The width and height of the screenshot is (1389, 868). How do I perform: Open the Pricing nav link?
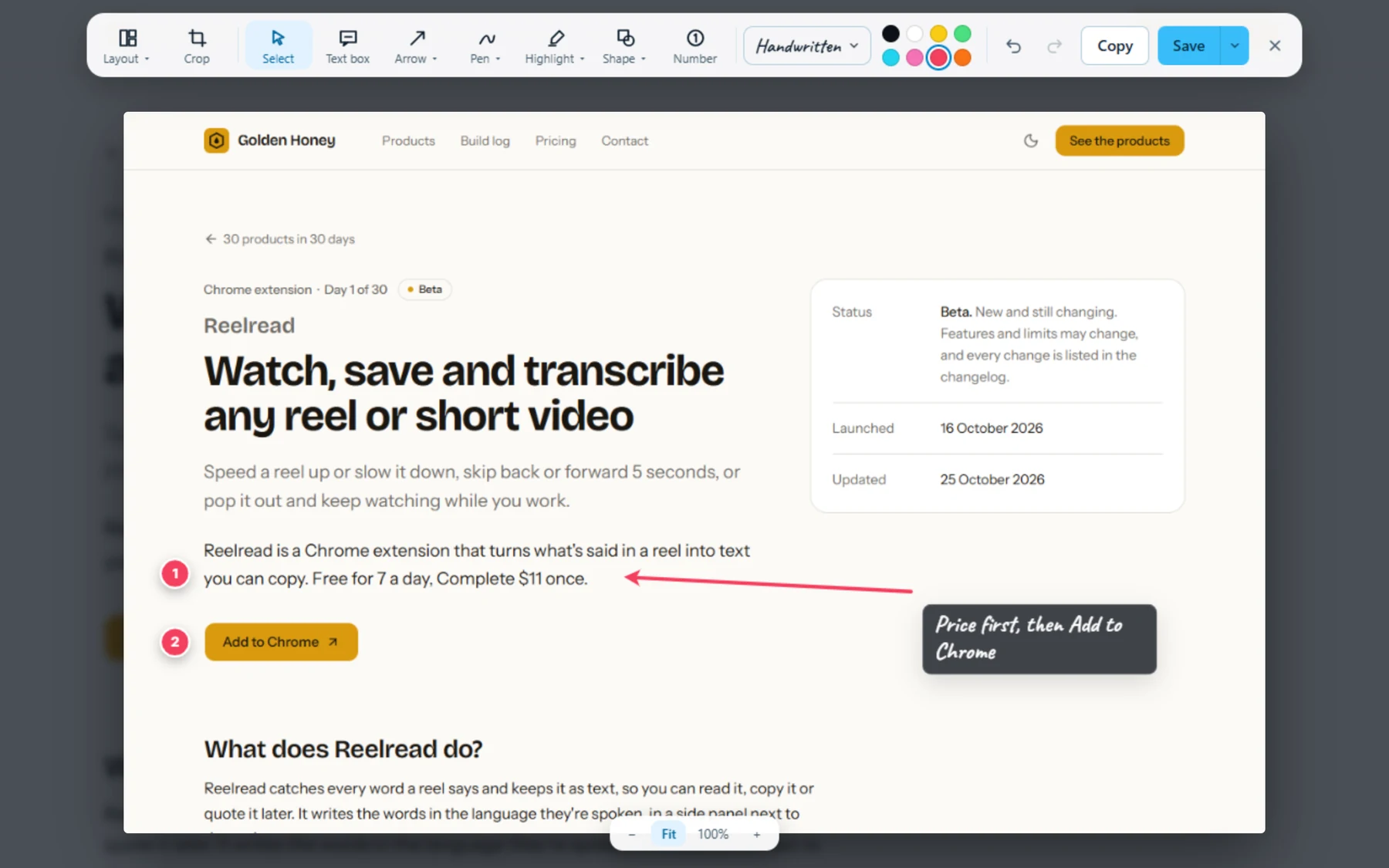coord(556,141)
